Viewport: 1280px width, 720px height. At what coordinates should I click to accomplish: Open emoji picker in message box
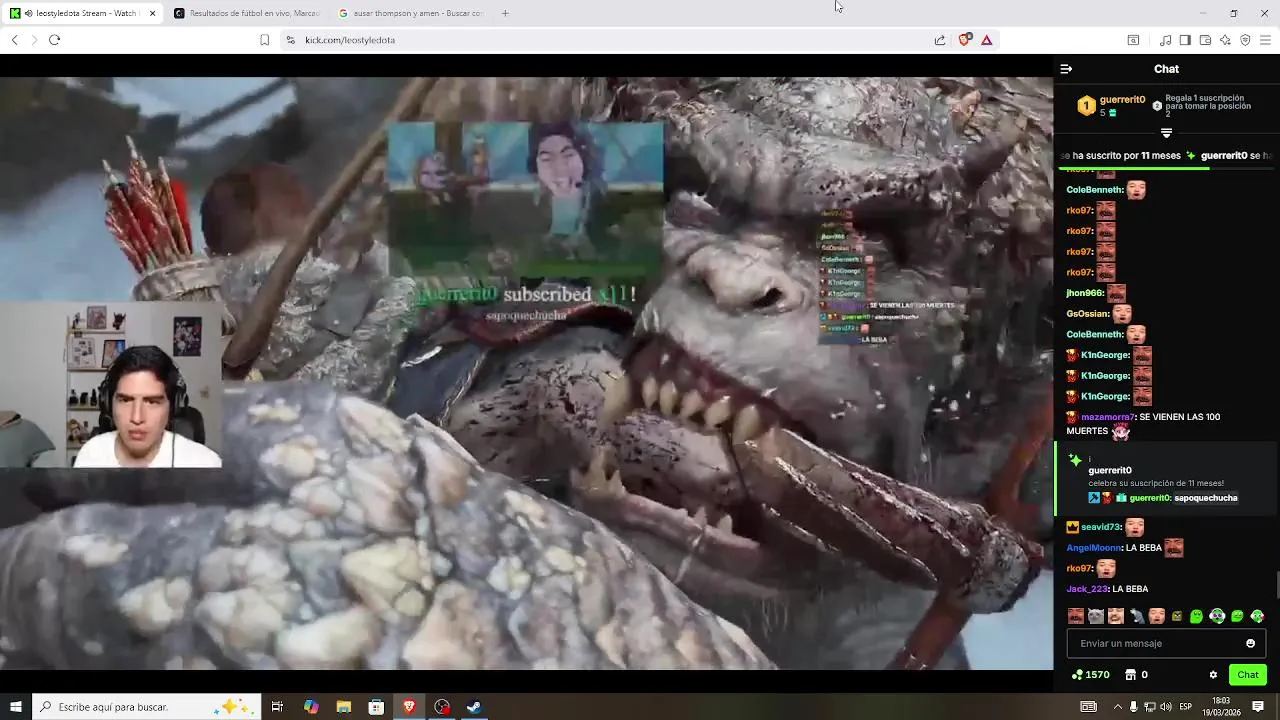(x=1250, y=643)
